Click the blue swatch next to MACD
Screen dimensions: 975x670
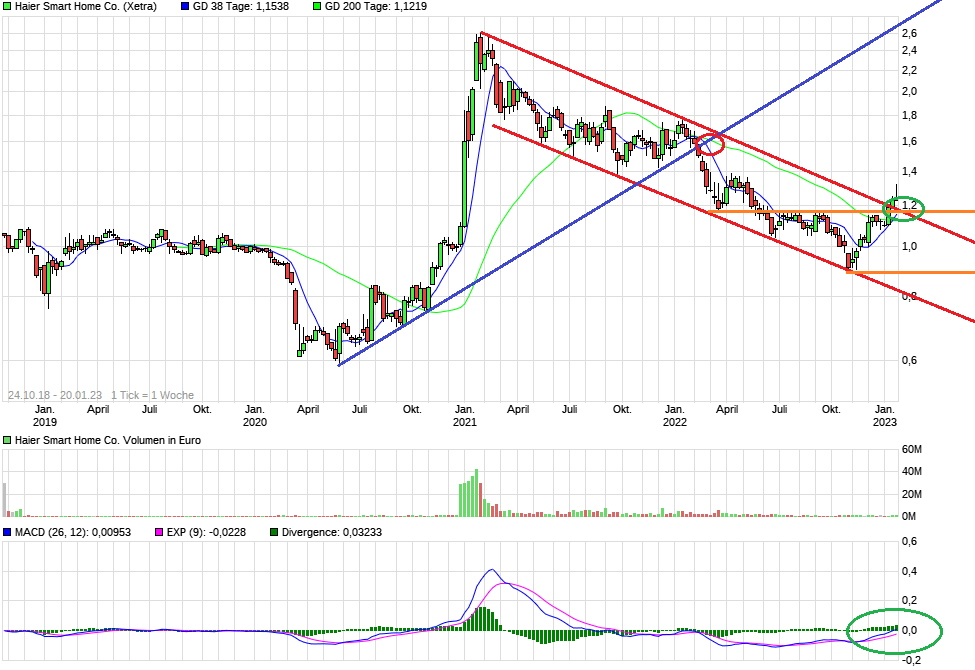[x=7, y=532]
